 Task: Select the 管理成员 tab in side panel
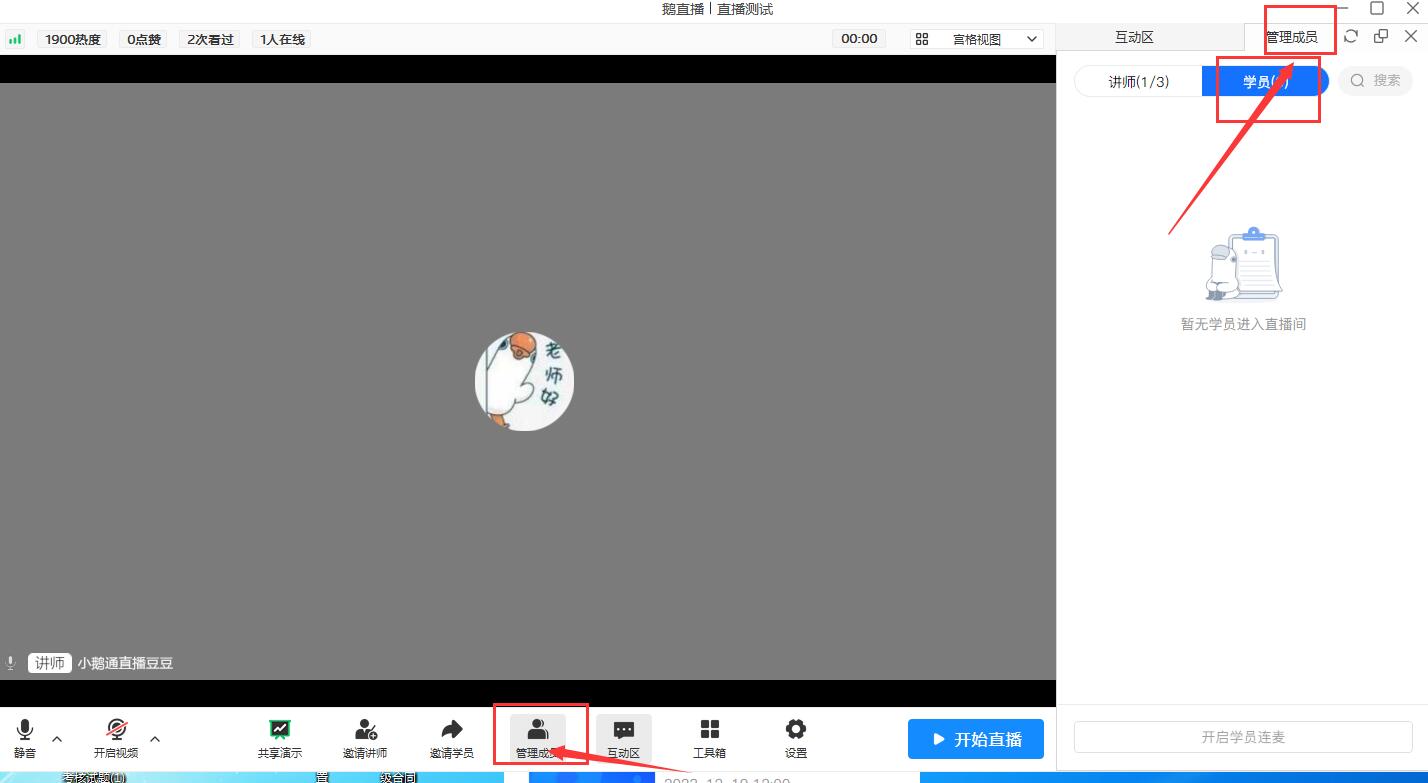(1291, 37)
